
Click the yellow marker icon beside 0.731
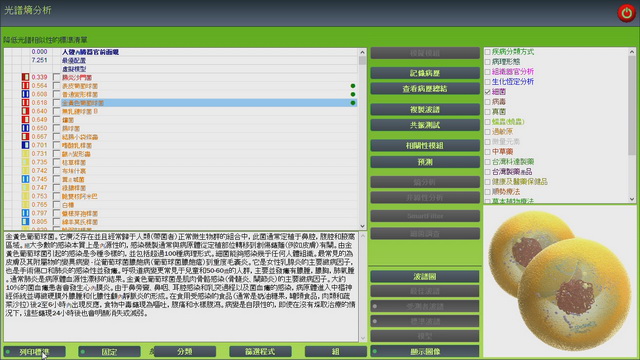25,154
